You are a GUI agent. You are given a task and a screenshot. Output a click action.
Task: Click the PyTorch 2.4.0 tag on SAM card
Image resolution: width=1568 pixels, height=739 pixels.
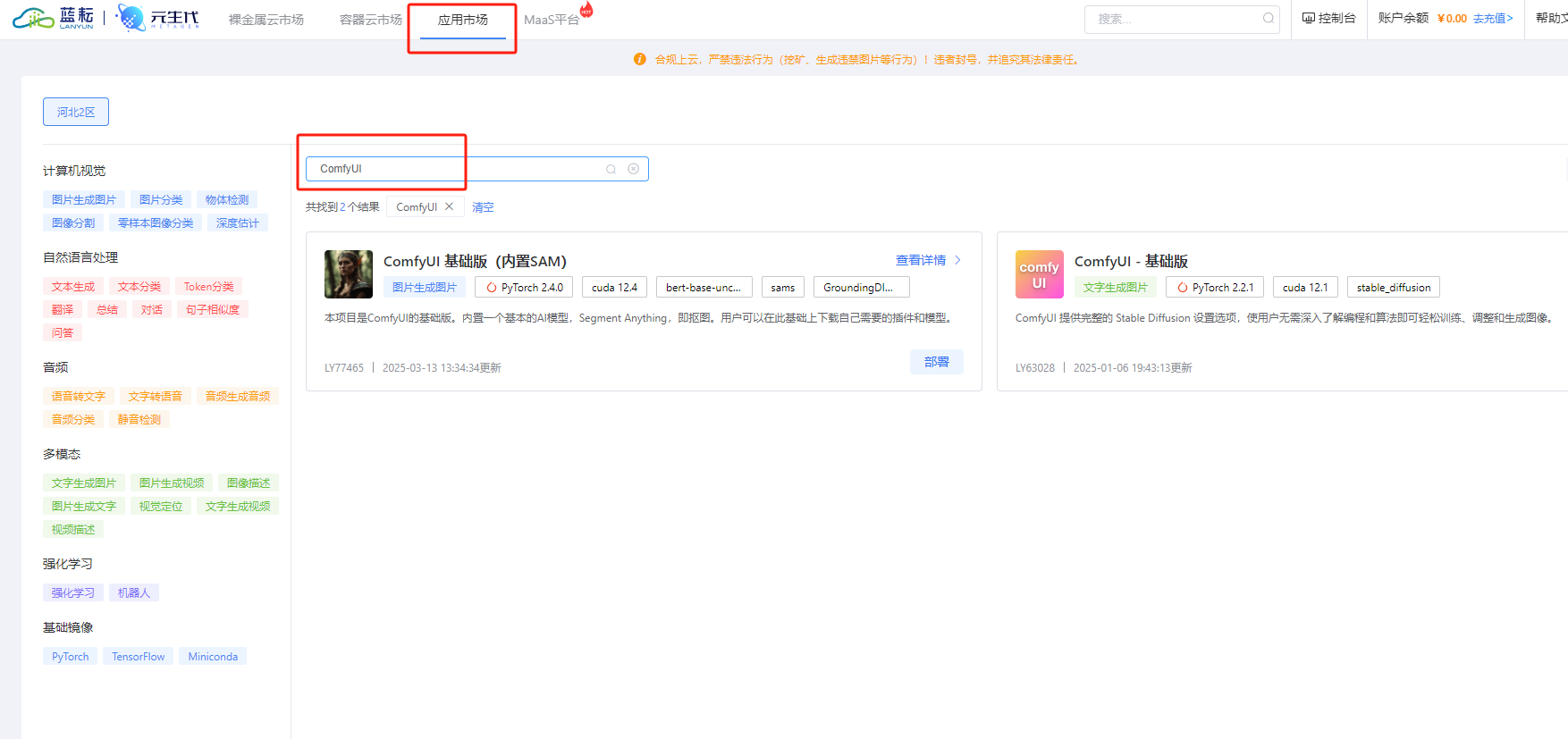524,288
